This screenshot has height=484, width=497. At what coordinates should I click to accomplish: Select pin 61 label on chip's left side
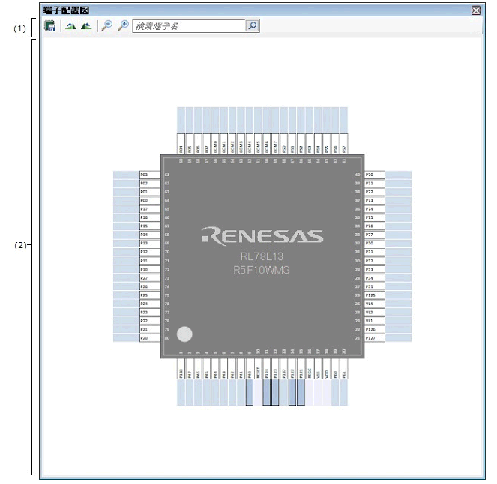coord(149,175)
